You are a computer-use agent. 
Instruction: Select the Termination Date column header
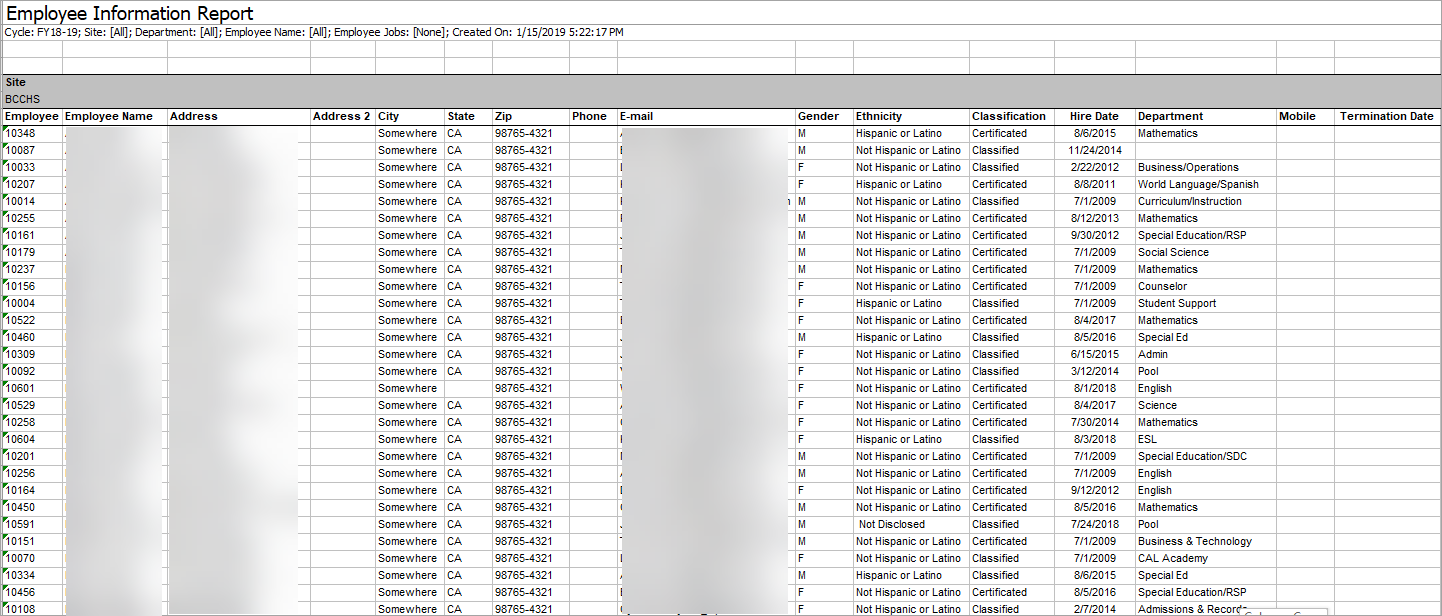click(x=1386, y=116)
